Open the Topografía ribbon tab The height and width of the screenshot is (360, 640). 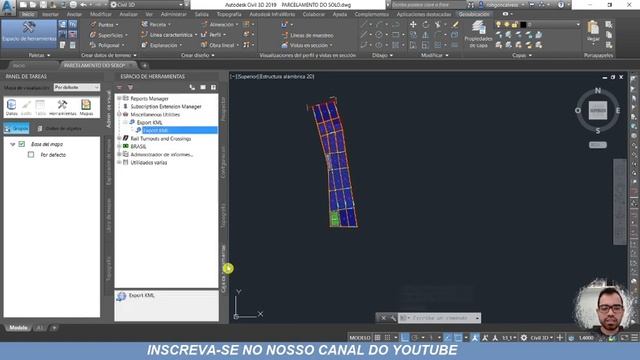229,14
